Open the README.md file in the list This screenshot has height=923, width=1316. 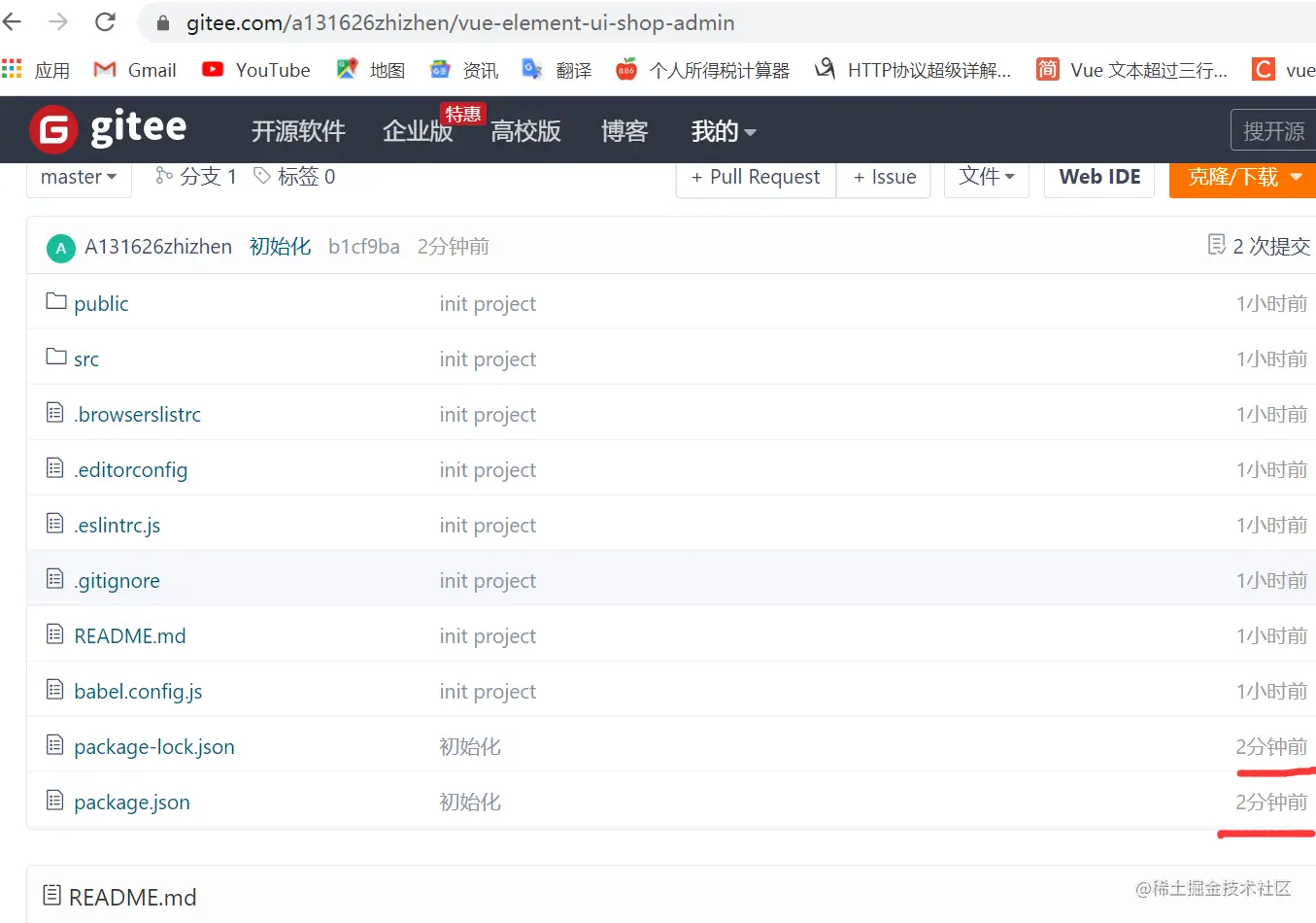tap(130, 635)
